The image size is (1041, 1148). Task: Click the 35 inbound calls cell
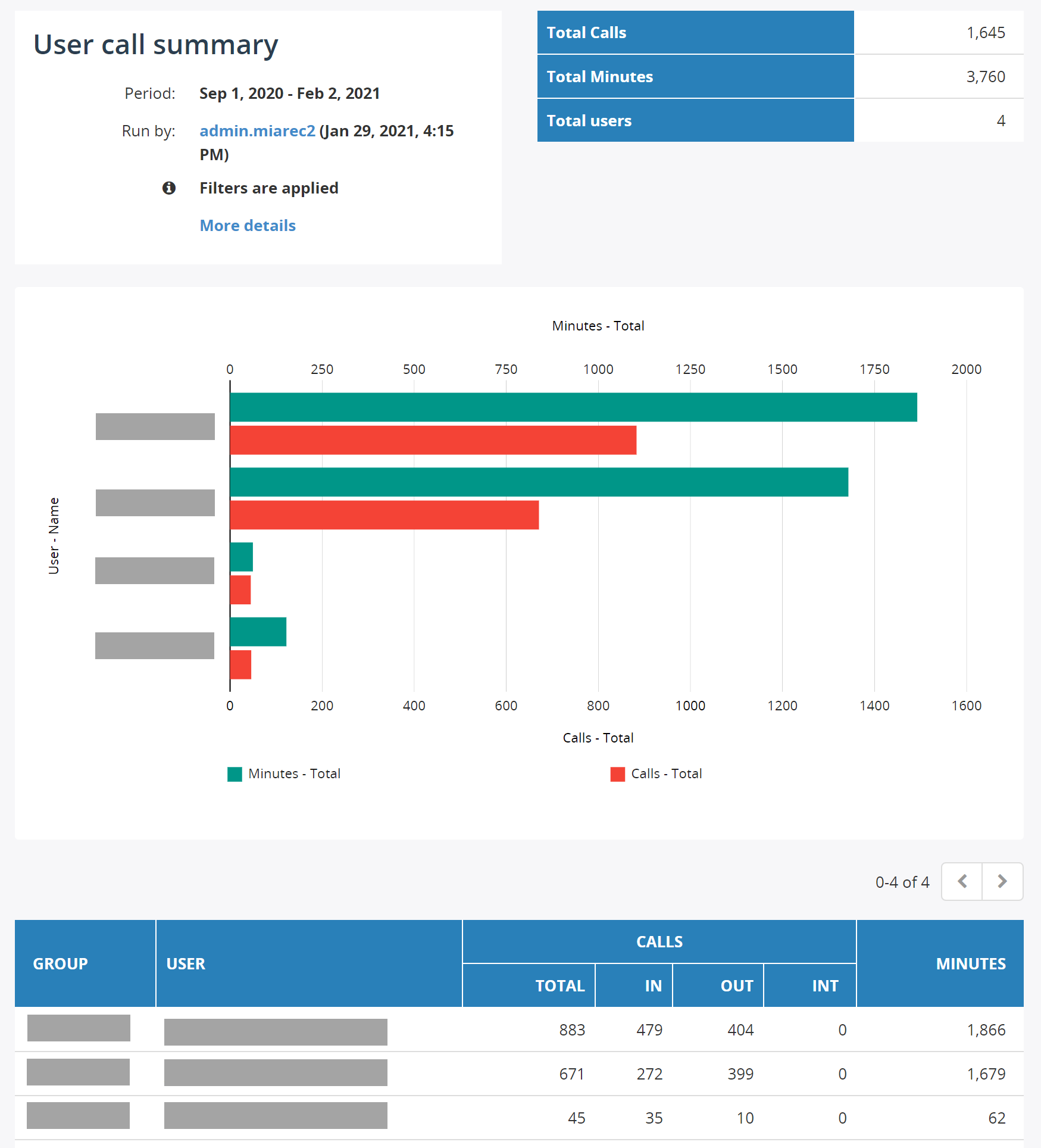[654, 1118]
